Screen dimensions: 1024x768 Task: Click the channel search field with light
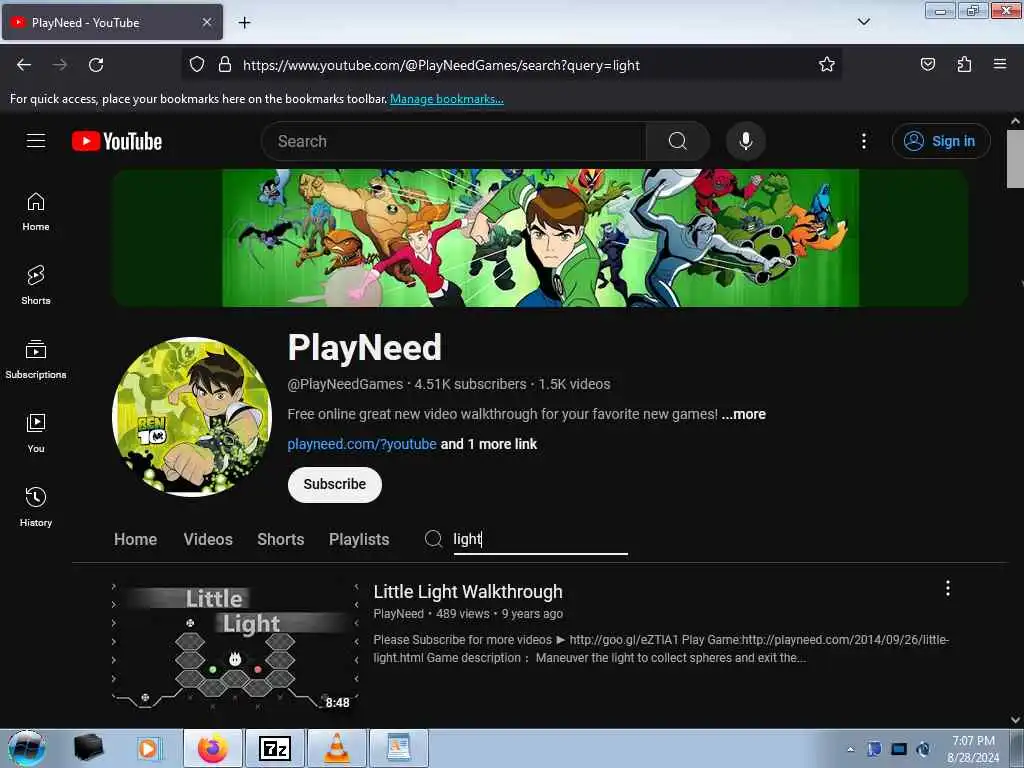pyautogui.click(x=540, y=539)
